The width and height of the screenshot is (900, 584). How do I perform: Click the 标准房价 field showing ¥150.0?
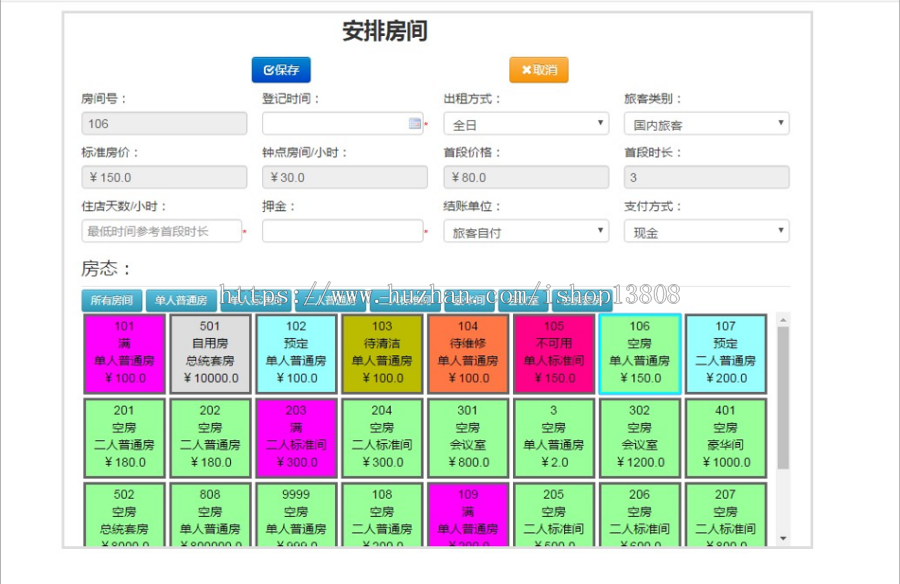pyautogui.click(x=164, y=177)
